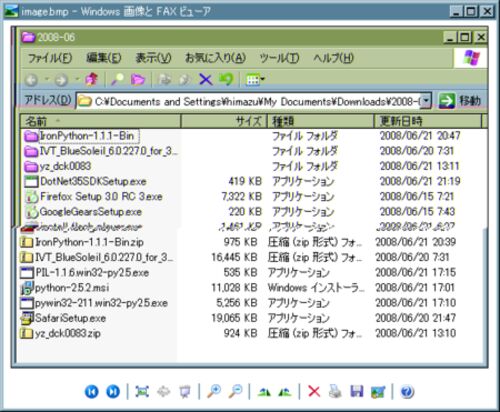This screenshot has width=500, height=412.
Task: Sort by the 更新日時 column header
Action: tap(428, 121)
